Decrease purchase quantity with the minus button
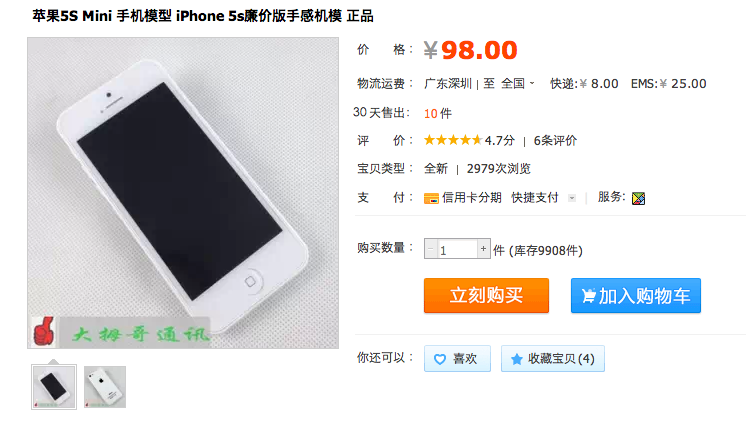 click(431, 248)
